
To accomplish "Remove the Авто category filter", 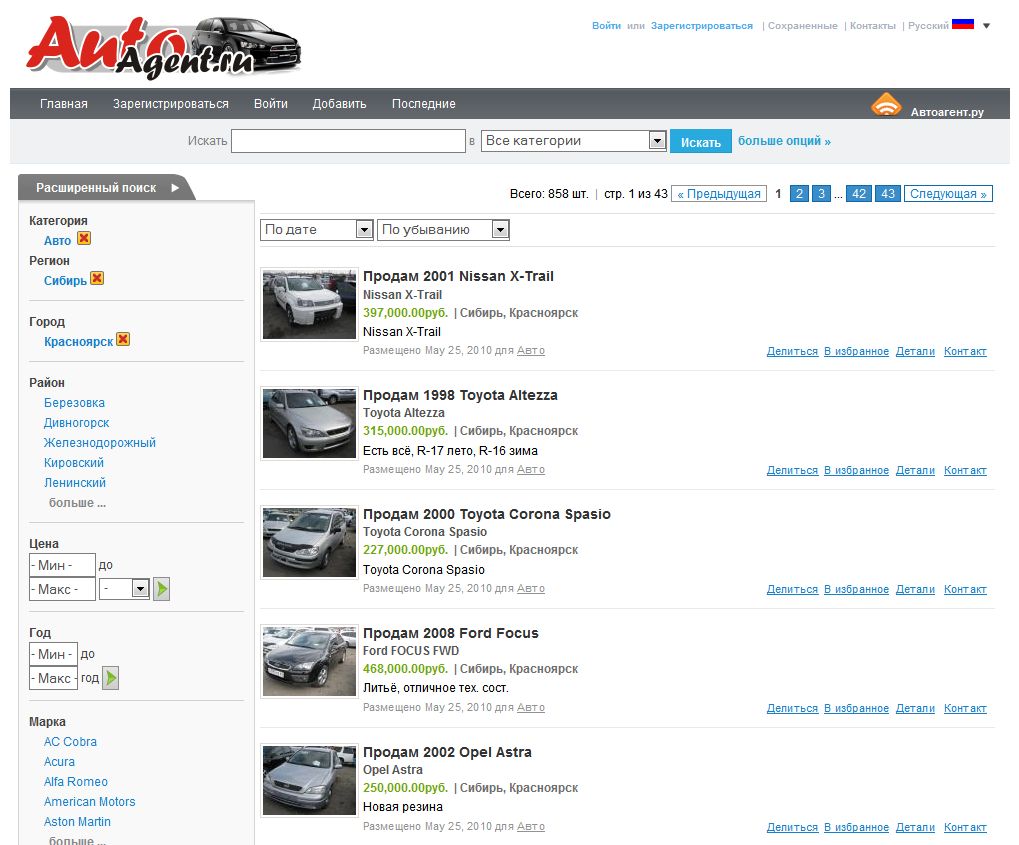I will (x=84, y=239).
